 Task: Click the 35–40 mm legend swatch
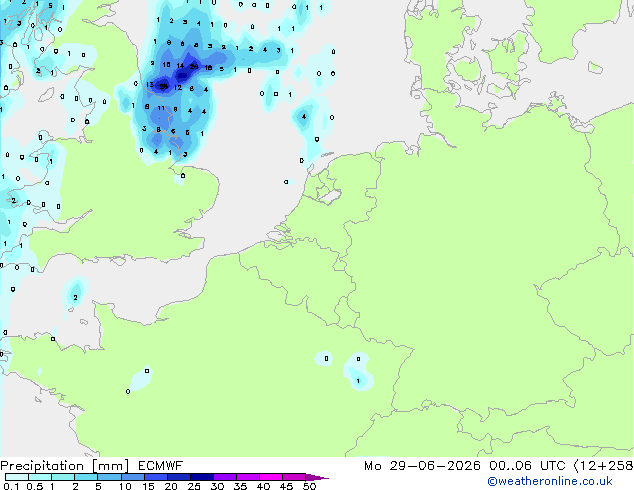pos(247,477)
